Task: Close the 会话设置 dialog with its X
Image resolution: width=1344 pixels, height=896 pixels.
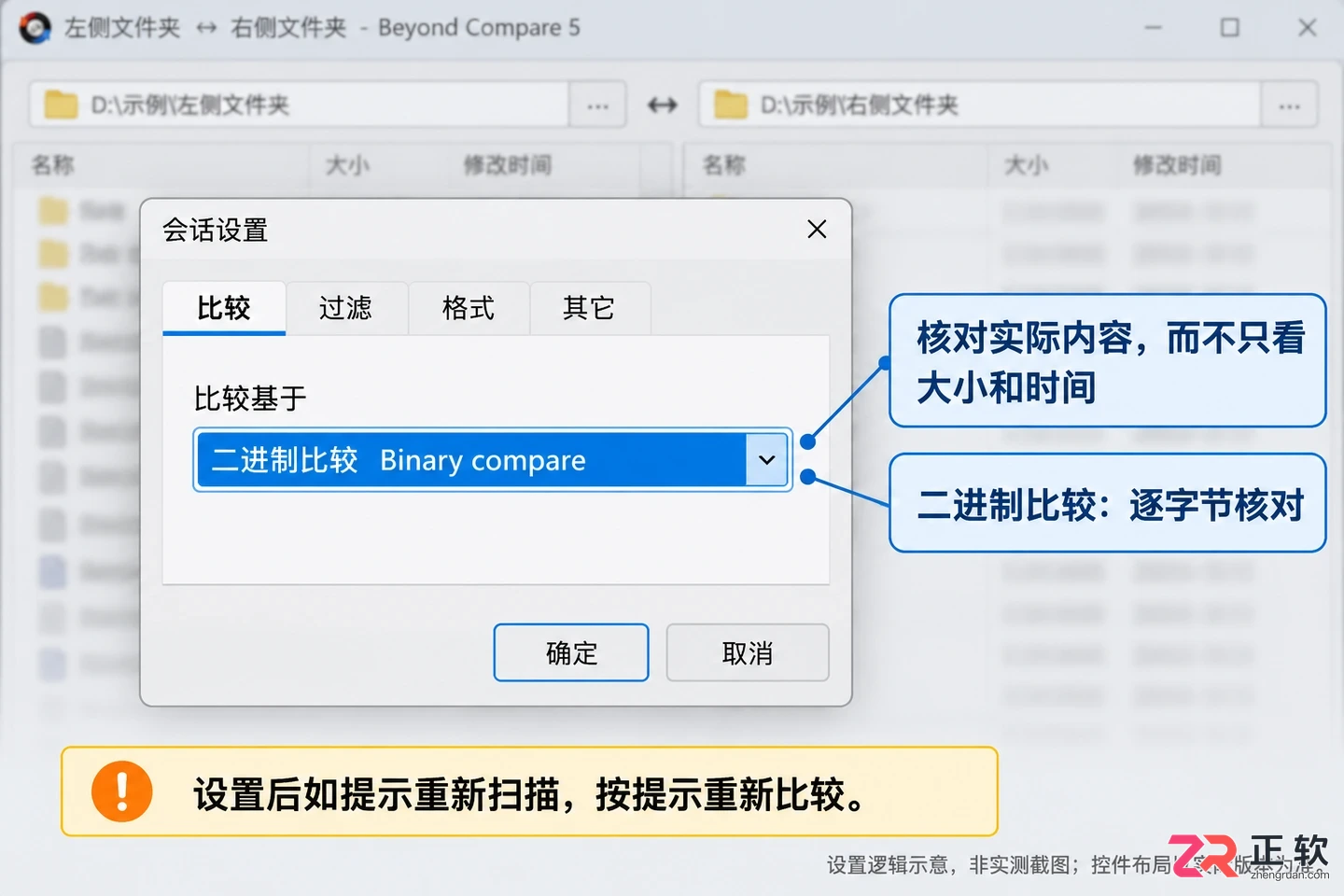Action: pyautogui.click(x=817, y=229)
